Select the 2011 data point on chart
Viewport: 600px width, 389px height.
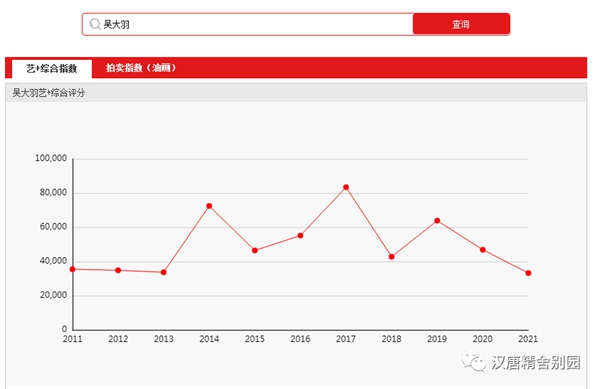[x=73, y=269]
